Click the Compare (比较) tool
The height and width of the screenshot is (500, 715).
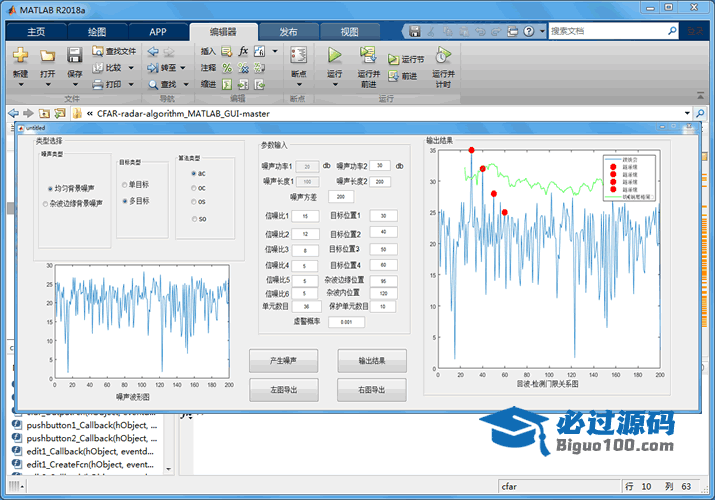click(x=108, y=68)
